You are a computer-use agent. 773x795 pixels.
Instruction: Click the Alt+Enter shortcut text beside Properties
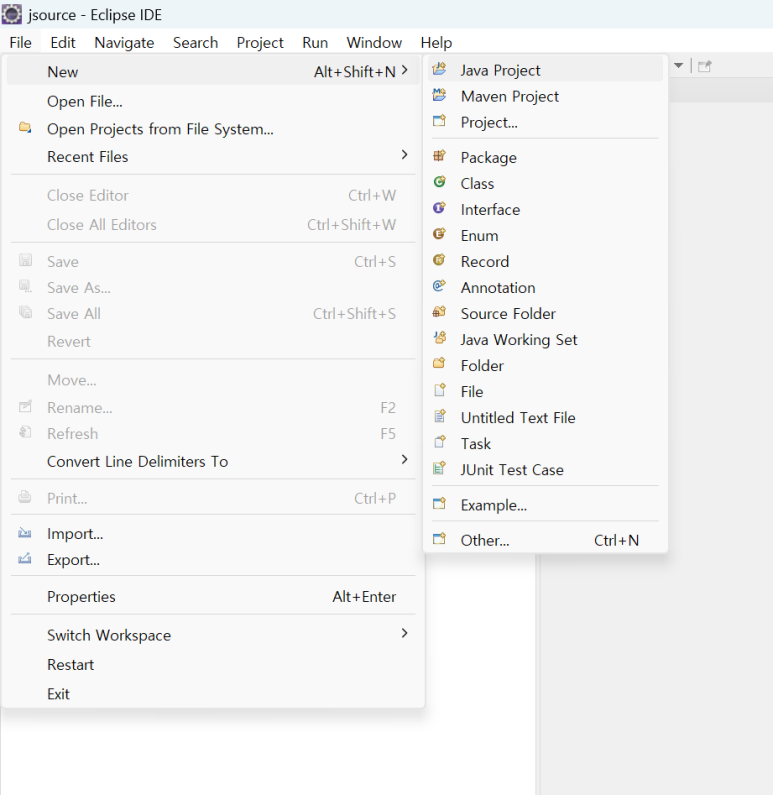(364, 597)
